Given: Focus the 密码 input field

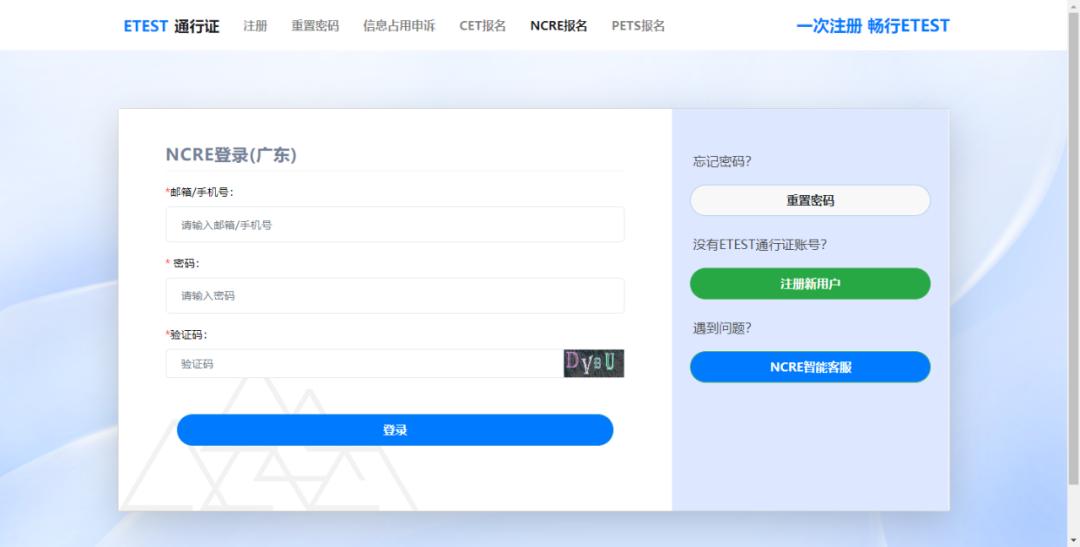Looking at the screenshot, I should point(395,296).
